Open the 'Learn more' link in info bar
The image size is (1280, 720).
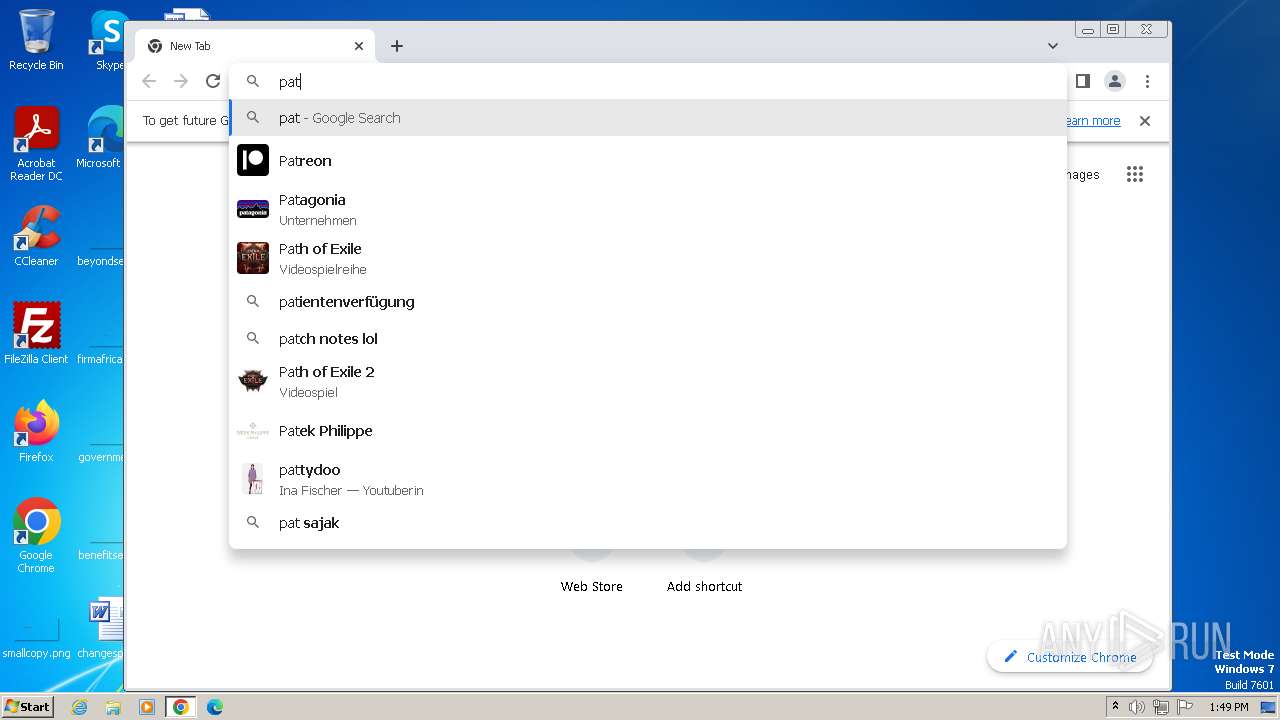pyautogui.click(x=1092, y=121)
